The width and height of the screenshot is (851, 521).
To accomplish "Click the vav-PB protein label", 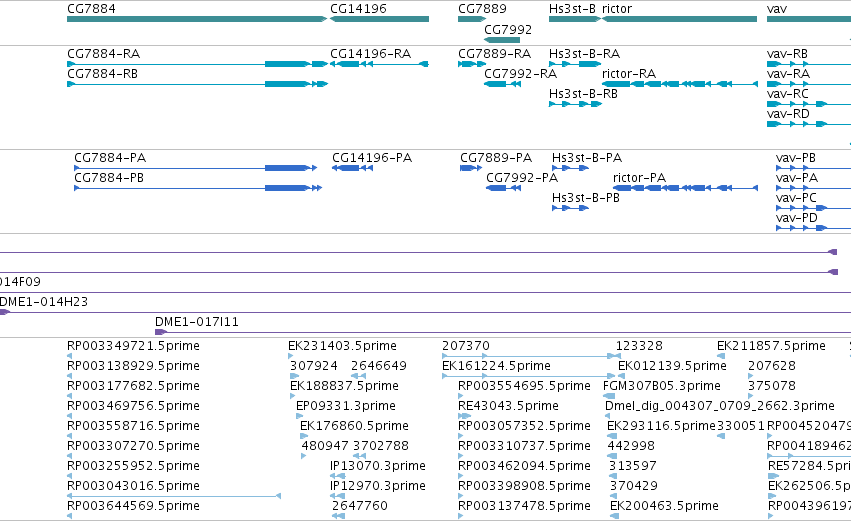I will click(x=796, y=158).
